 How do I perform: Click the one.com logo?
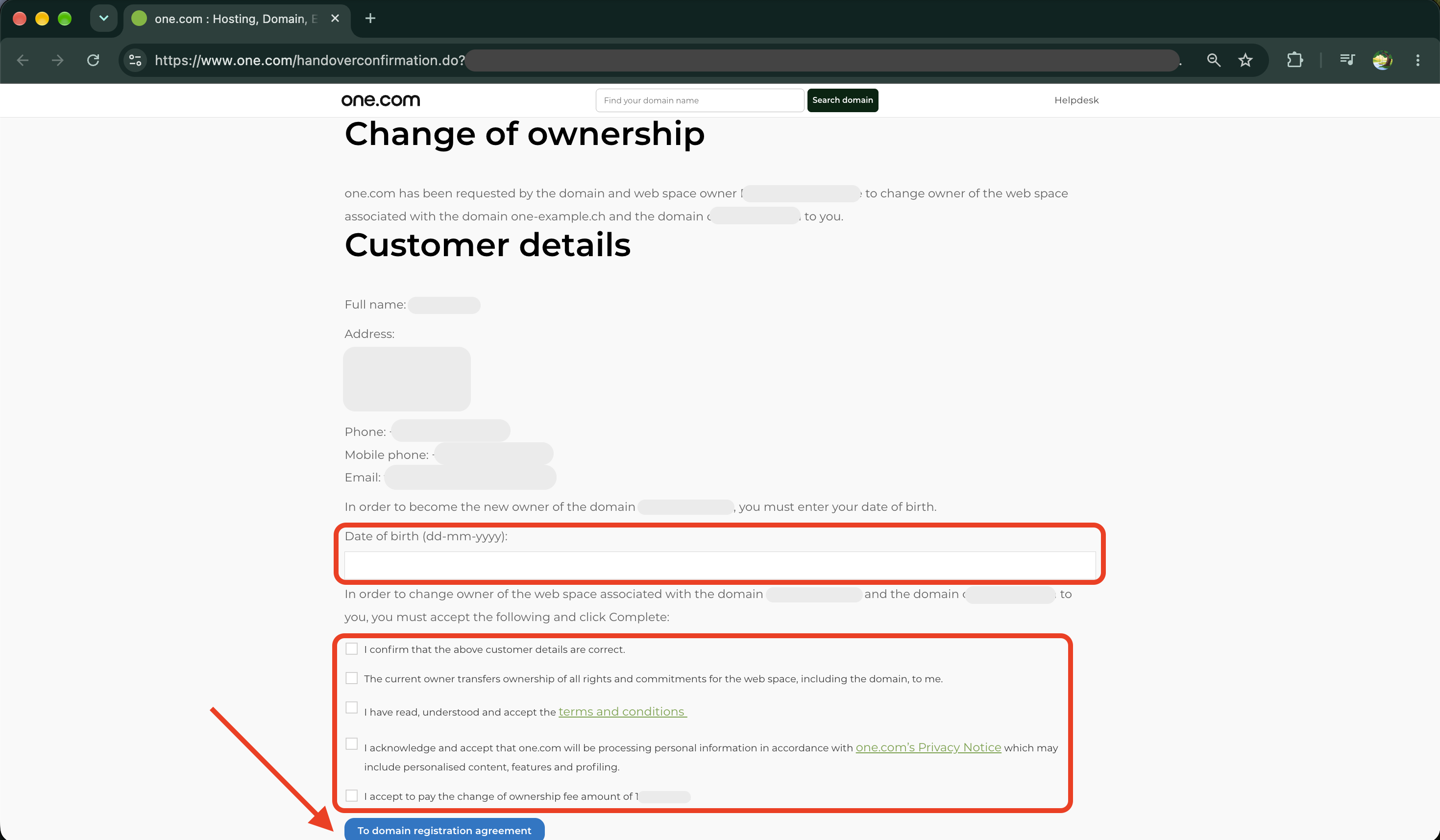click(x=381, y=100)
